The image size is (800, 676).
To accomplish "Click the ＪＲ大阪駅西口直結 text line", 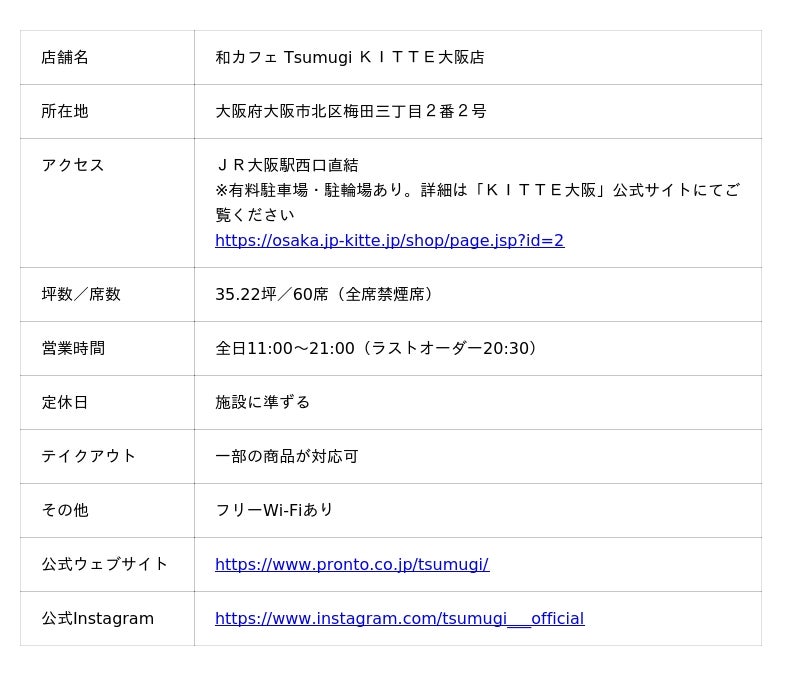I will pos(286,166).
